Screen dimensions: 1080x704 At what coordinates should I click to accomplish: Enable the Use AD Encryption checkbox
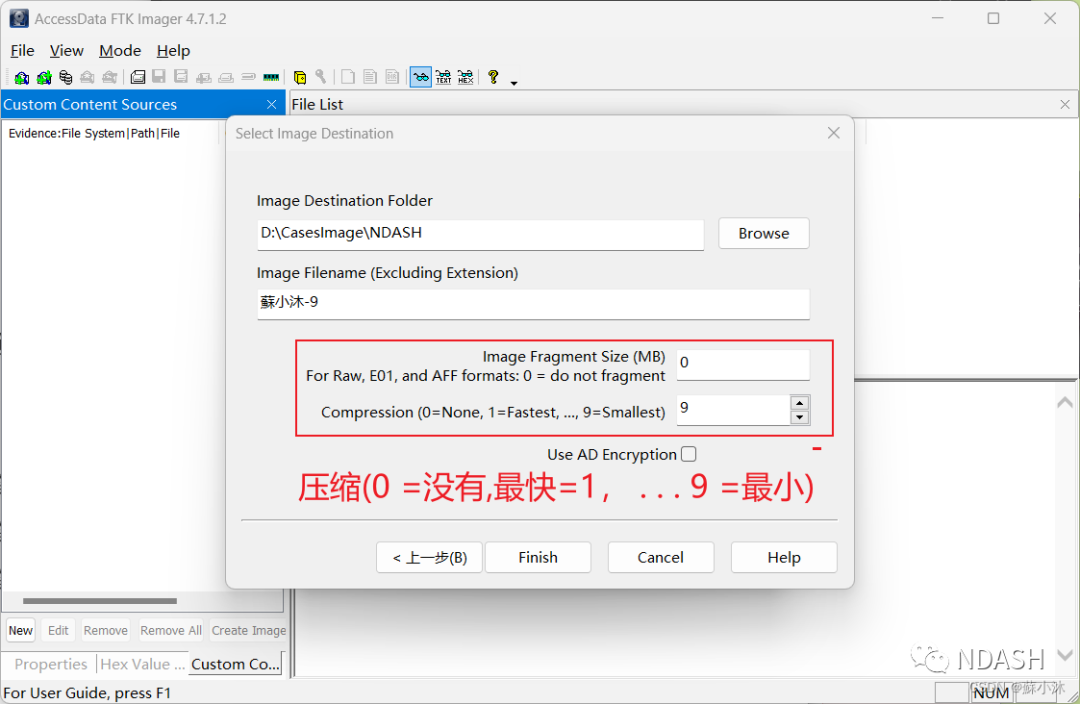pyautogui.click(x=689, y=455)
